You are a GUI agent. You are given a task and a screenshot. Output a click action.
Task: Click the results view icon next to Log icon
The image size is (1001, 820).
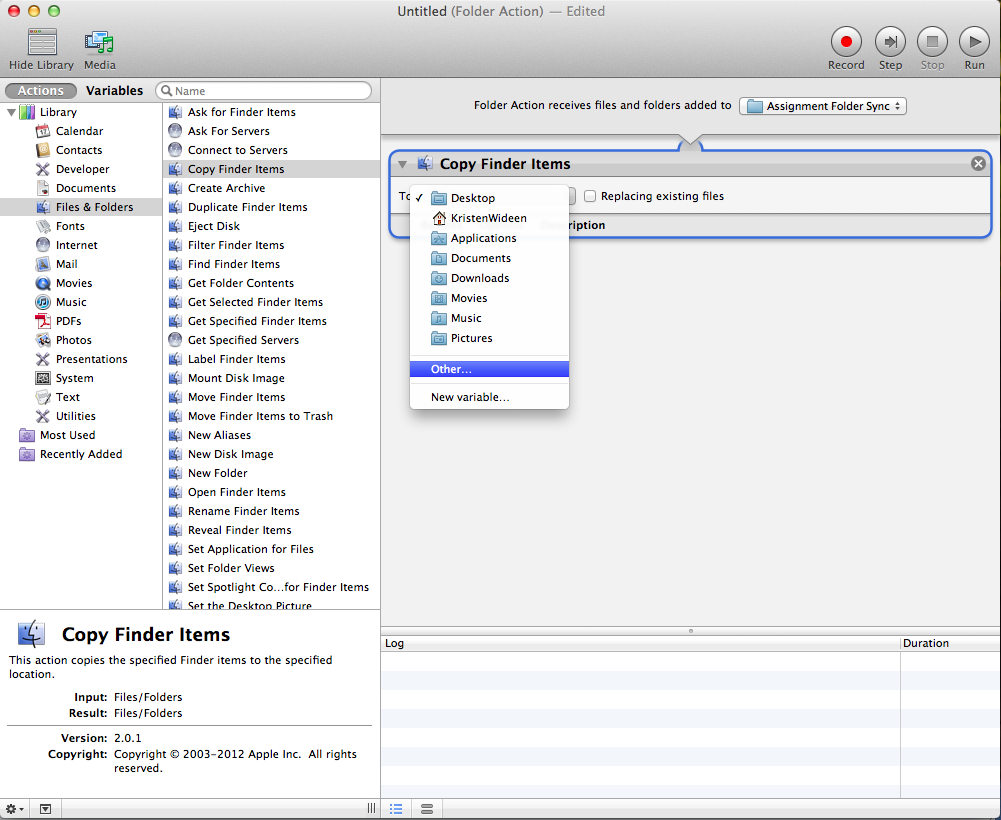[x=427, y=808]
